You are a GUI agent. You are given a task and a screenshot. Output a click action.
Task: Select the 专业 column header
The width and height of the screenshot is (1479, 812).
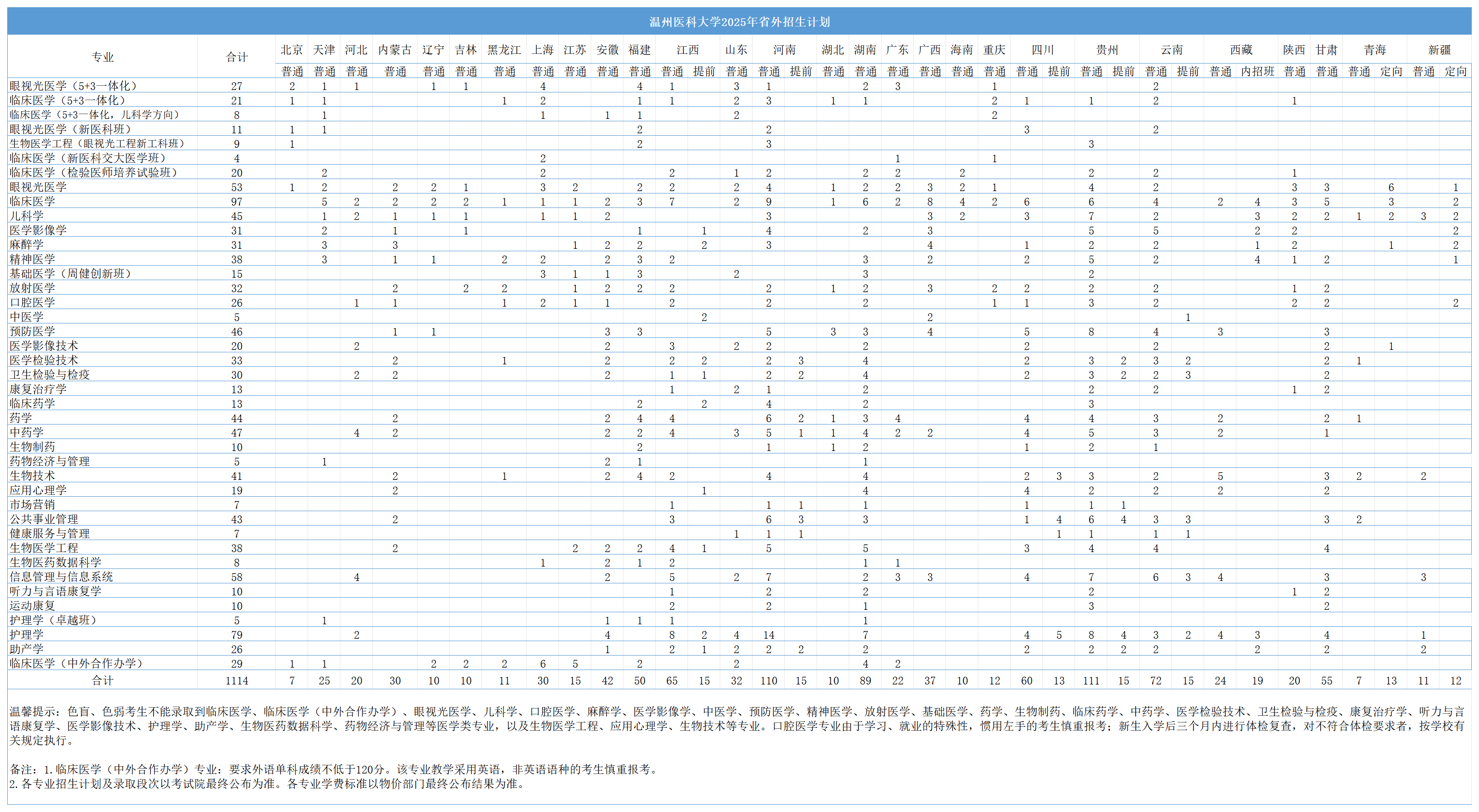click(x=103, y=57)
